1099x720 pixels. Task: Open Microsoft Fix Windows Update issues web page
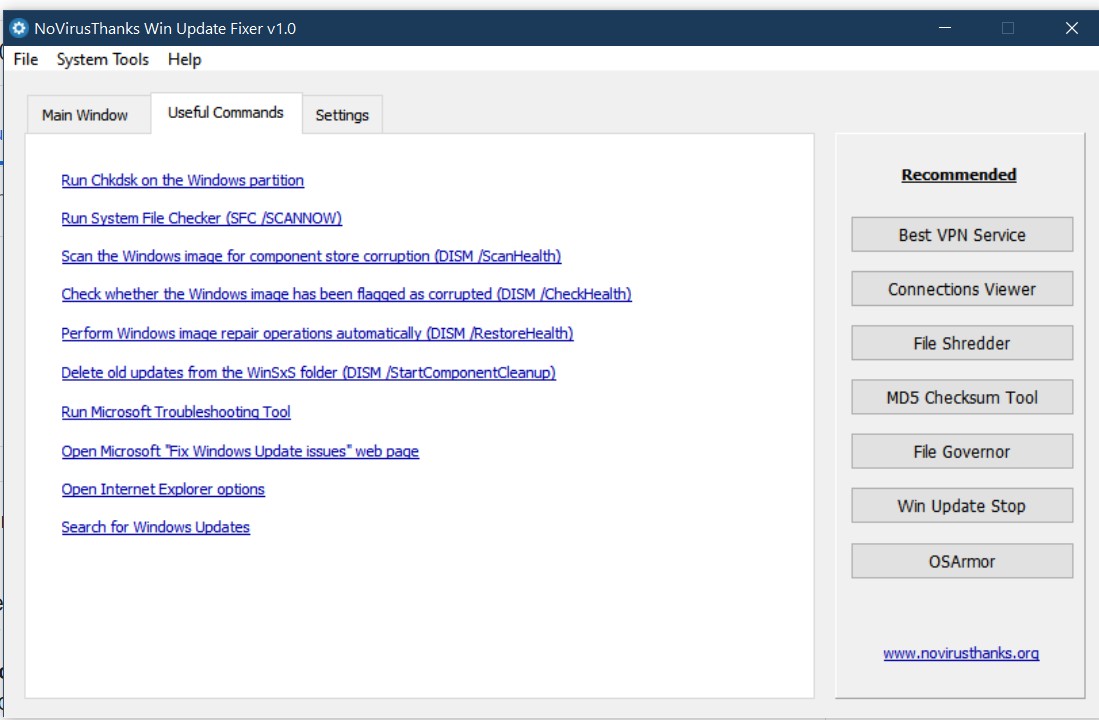click(x=240, y=451)
